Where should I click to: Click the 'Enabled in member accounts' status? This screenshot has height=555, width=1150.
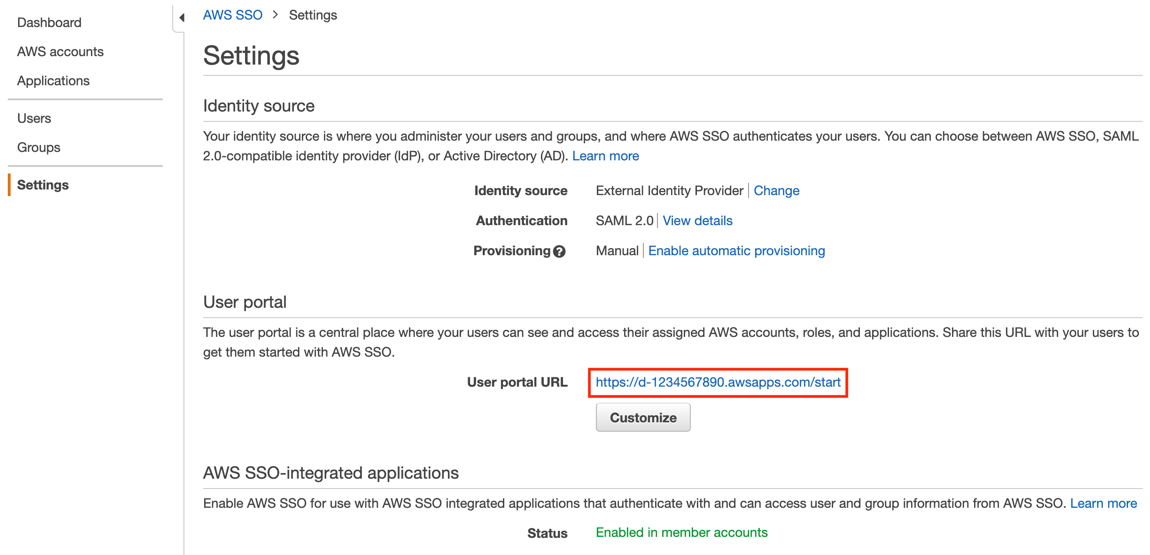[681, 532]
